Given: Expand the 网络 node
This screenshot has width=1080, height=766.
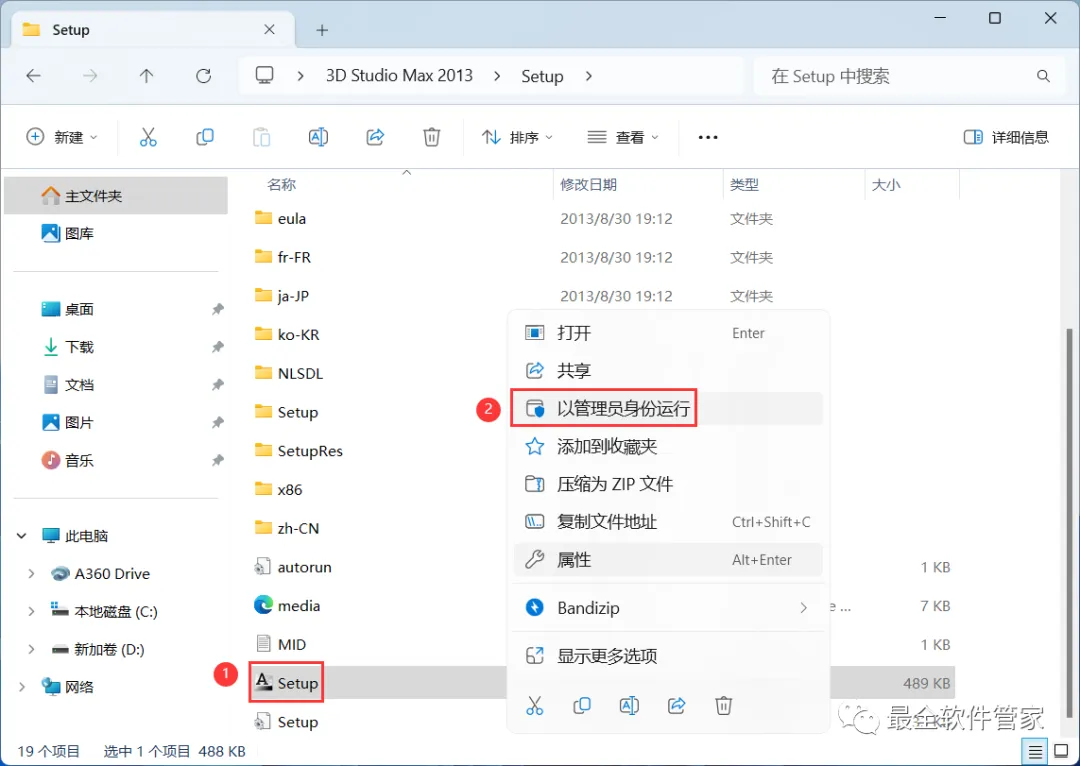Looking at the screenshot, I should [x=21, y=687].
